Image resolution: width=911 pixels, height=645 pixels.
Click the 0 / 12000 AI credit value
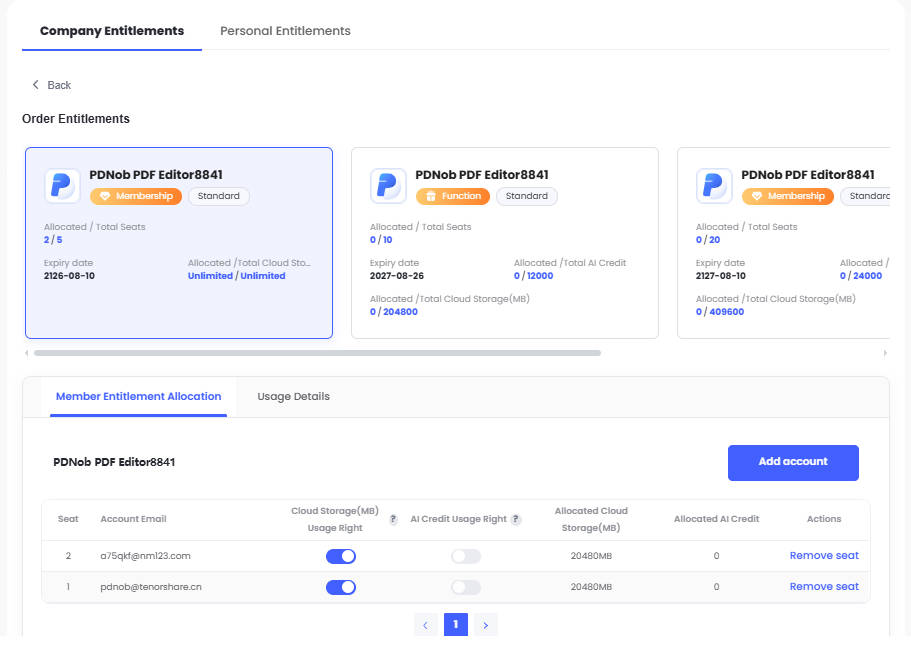(x=533, y=275)
